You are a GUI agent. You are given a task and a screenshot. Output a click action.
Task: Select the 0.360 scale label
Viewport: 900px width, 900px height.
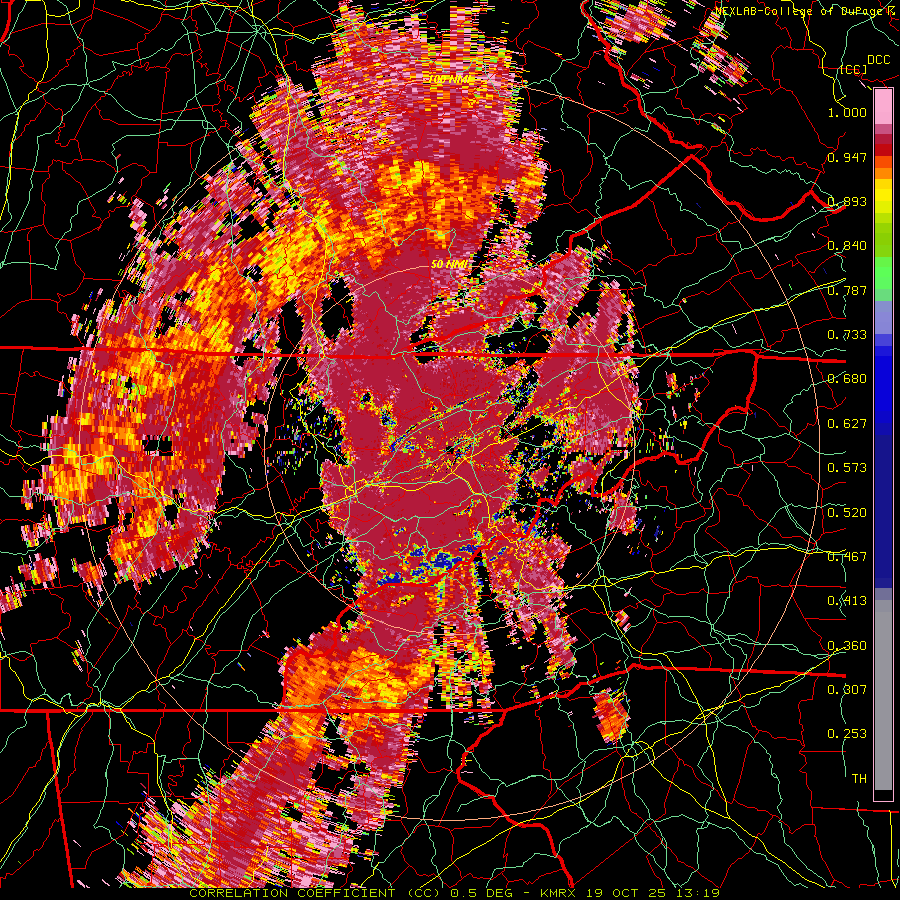(x=847, y=646)
